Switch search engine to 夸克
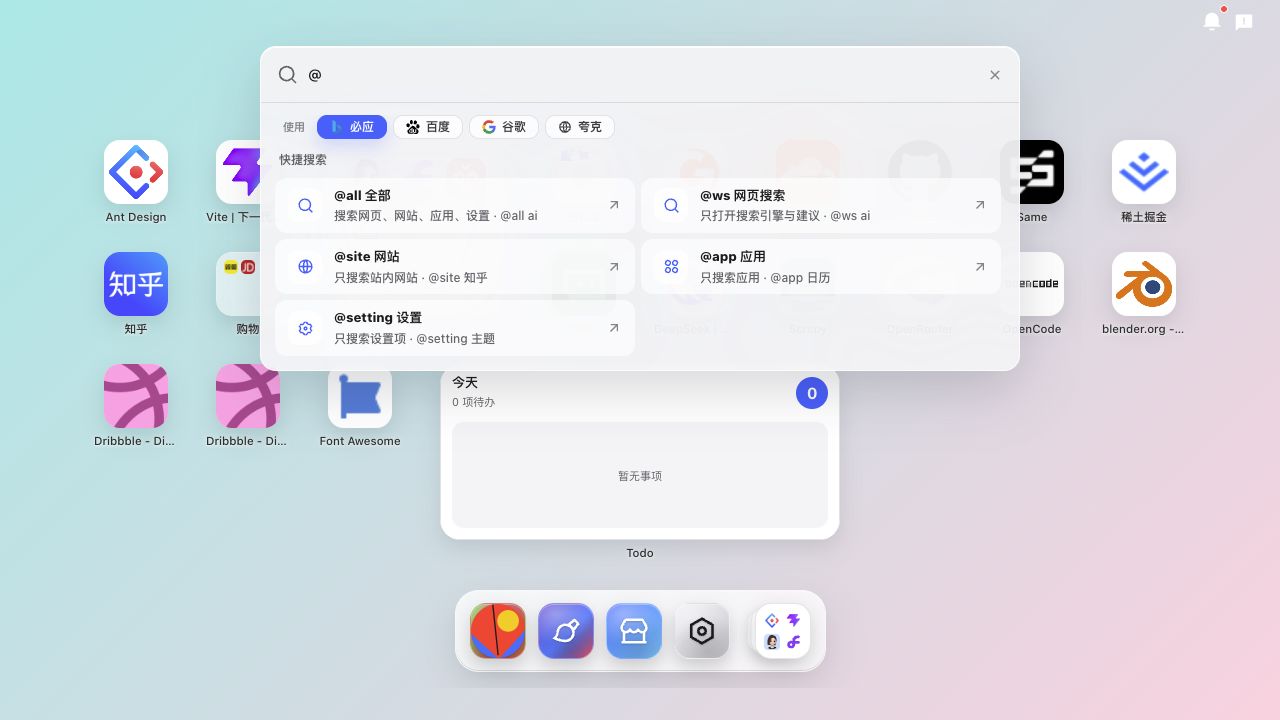The height and width of the screenshot is (720, 1280). point(580,127)
